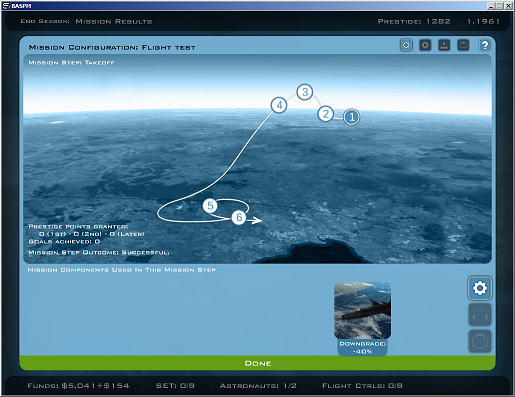Jump to mission step 6 marker
This screenshot has width=515, height=397.
click(x=239, y=217)
